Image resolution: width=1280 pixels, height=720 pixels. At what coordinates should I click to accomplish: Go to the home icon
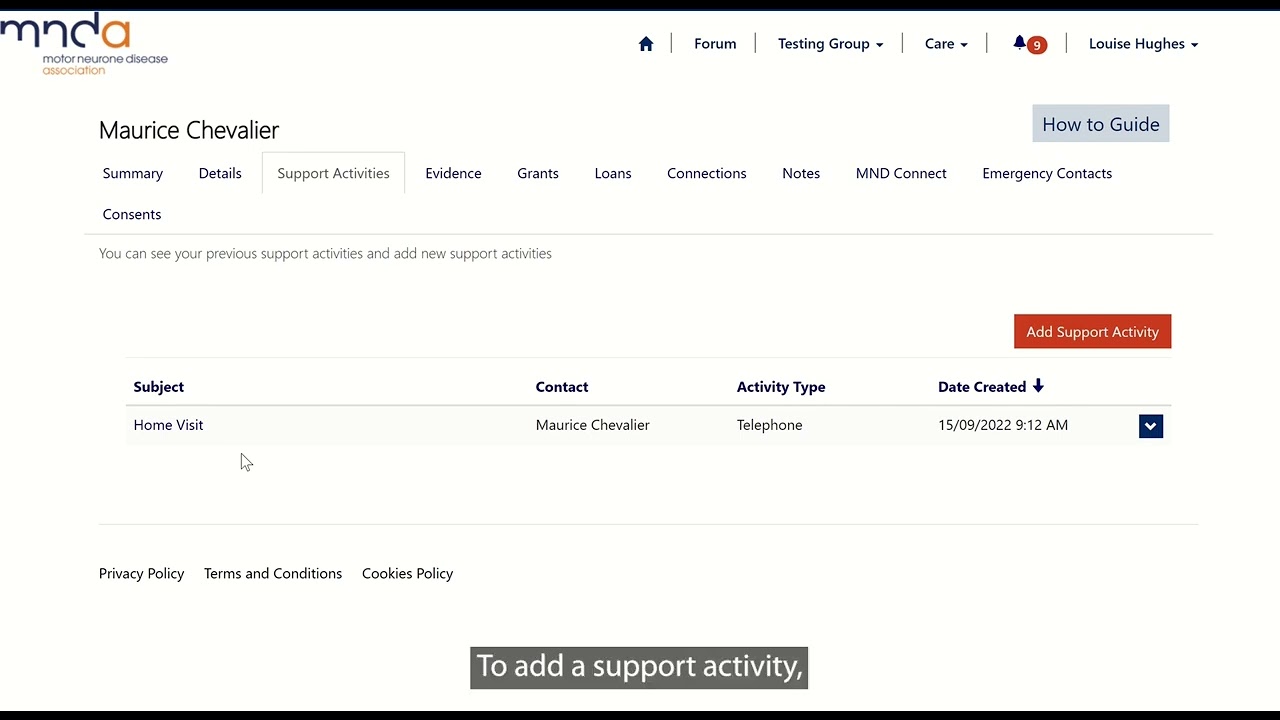tap(646, 44)
